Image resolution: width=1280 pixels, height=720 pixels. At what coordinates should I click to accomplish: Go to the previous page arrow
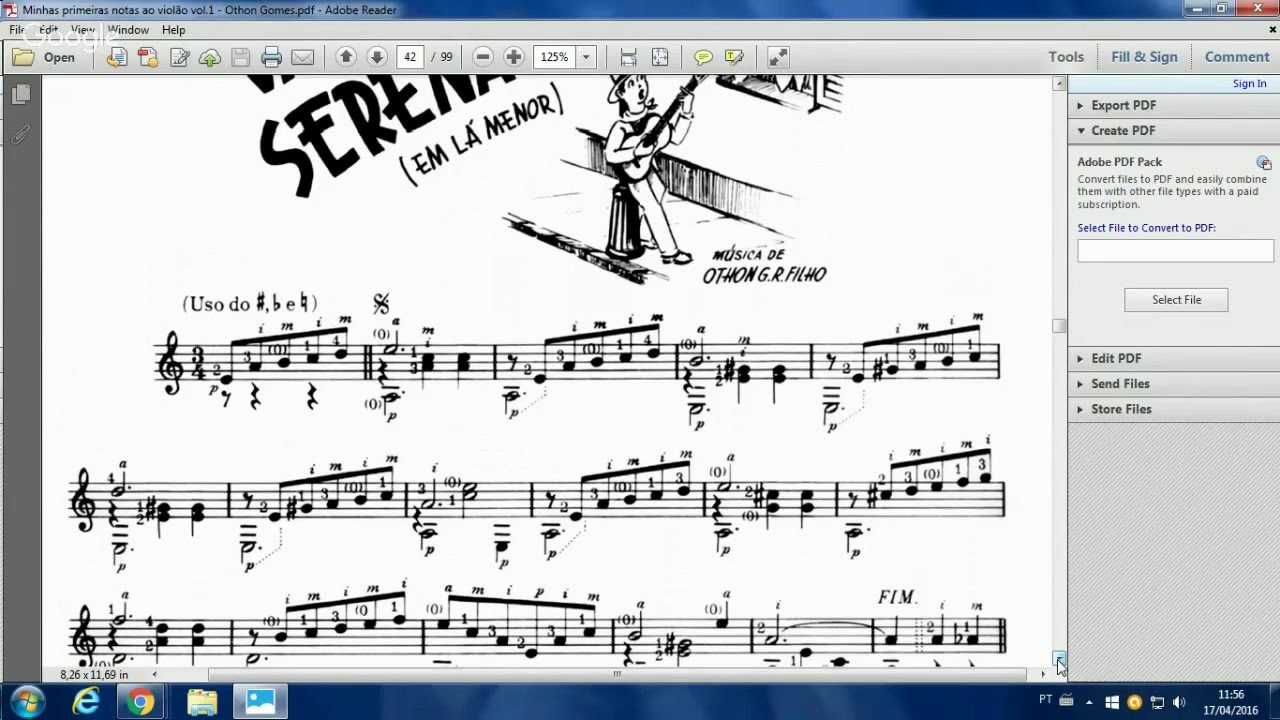[346, 57]
